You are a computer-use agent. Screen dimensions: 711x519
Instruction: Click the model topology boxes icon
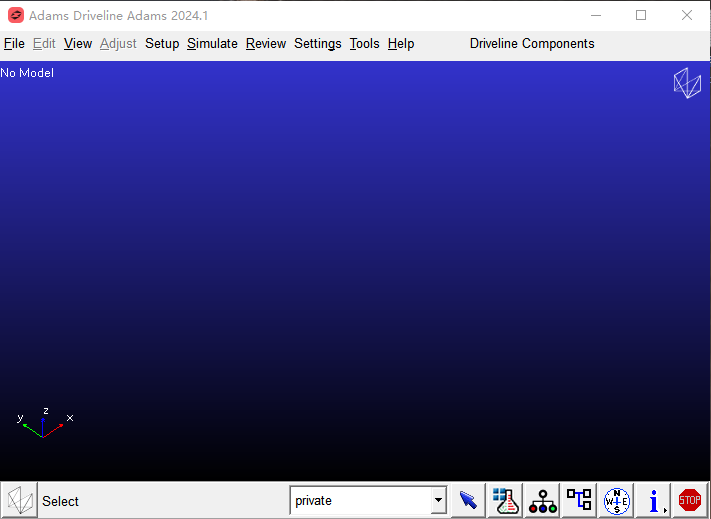coord(580,500)
